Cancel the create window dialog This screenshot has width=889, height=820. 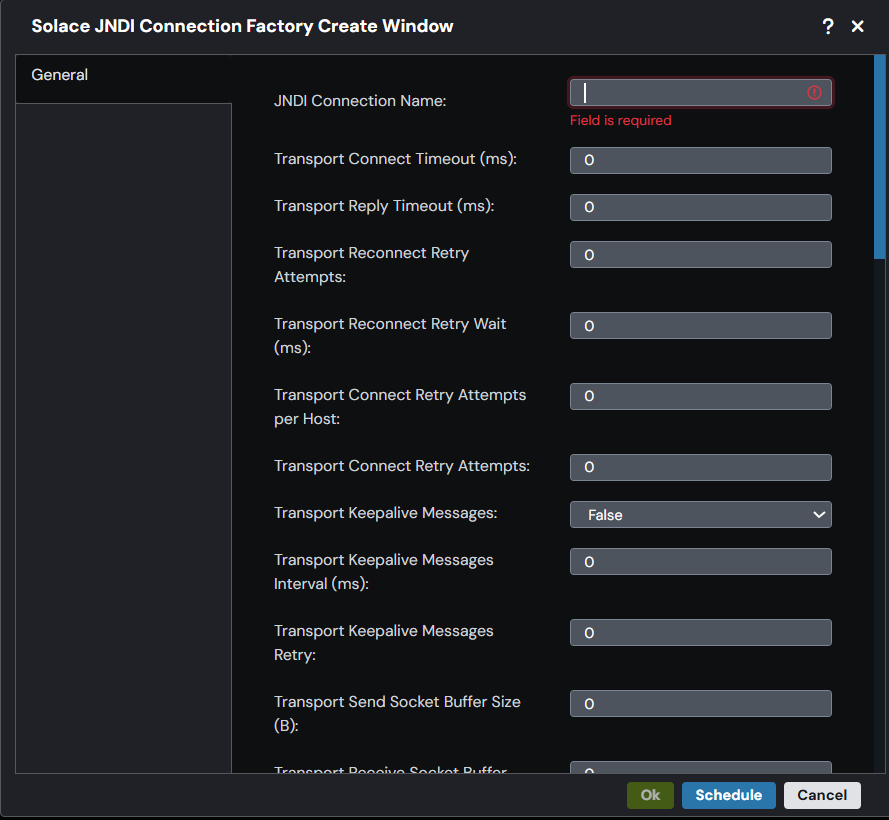pyautogui.click(x=822, y=795)
